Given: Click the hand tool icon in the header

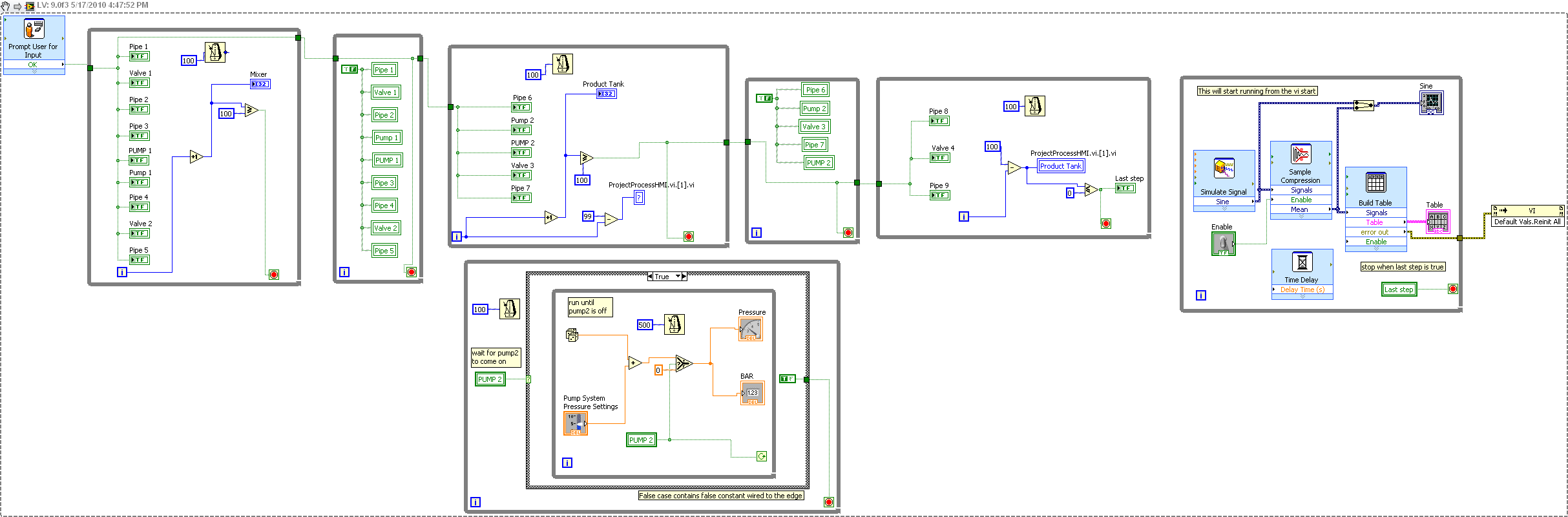Looking at the screenshot, I should point(6,6).
